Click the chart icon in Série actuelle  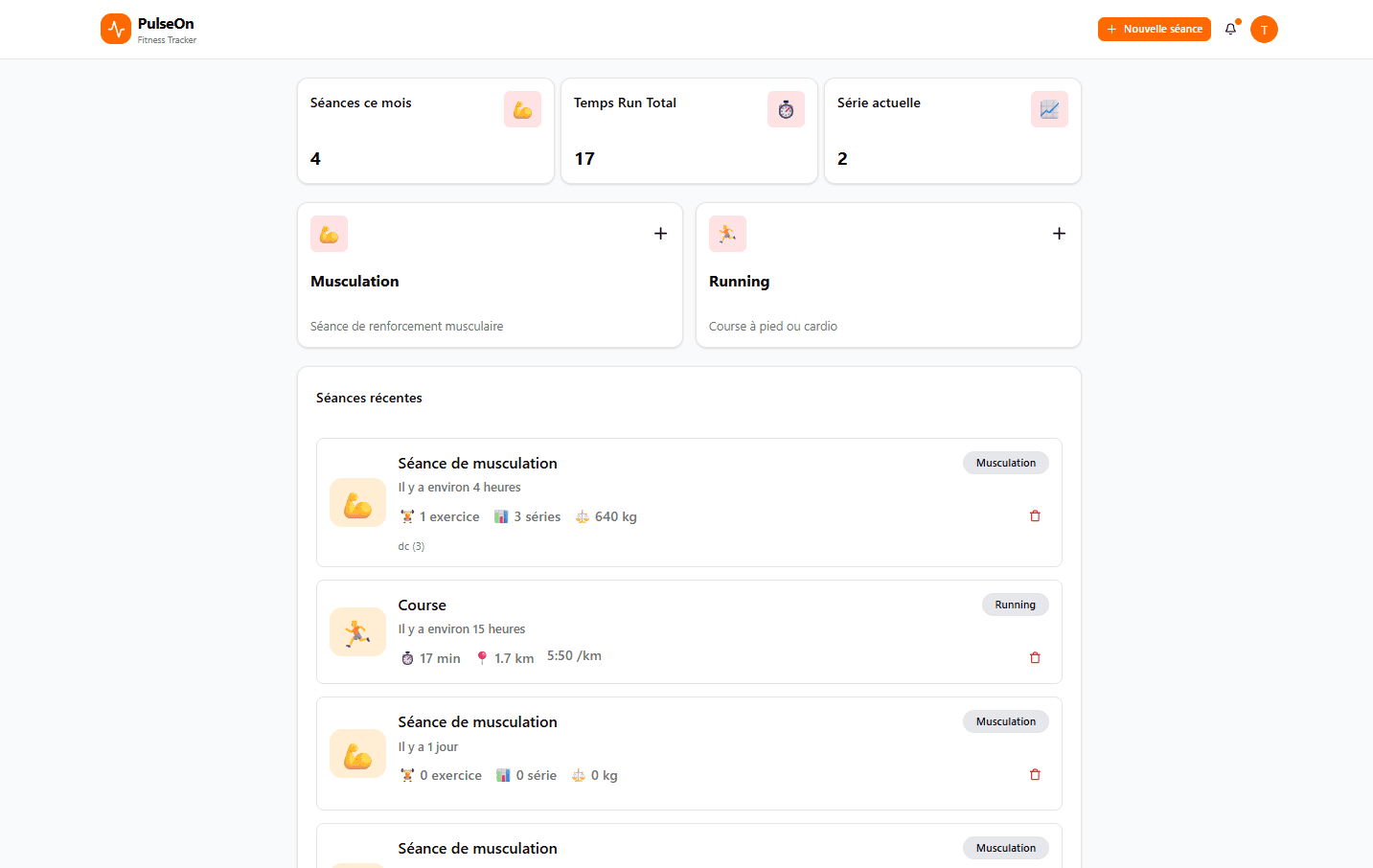click(1049, 109)
